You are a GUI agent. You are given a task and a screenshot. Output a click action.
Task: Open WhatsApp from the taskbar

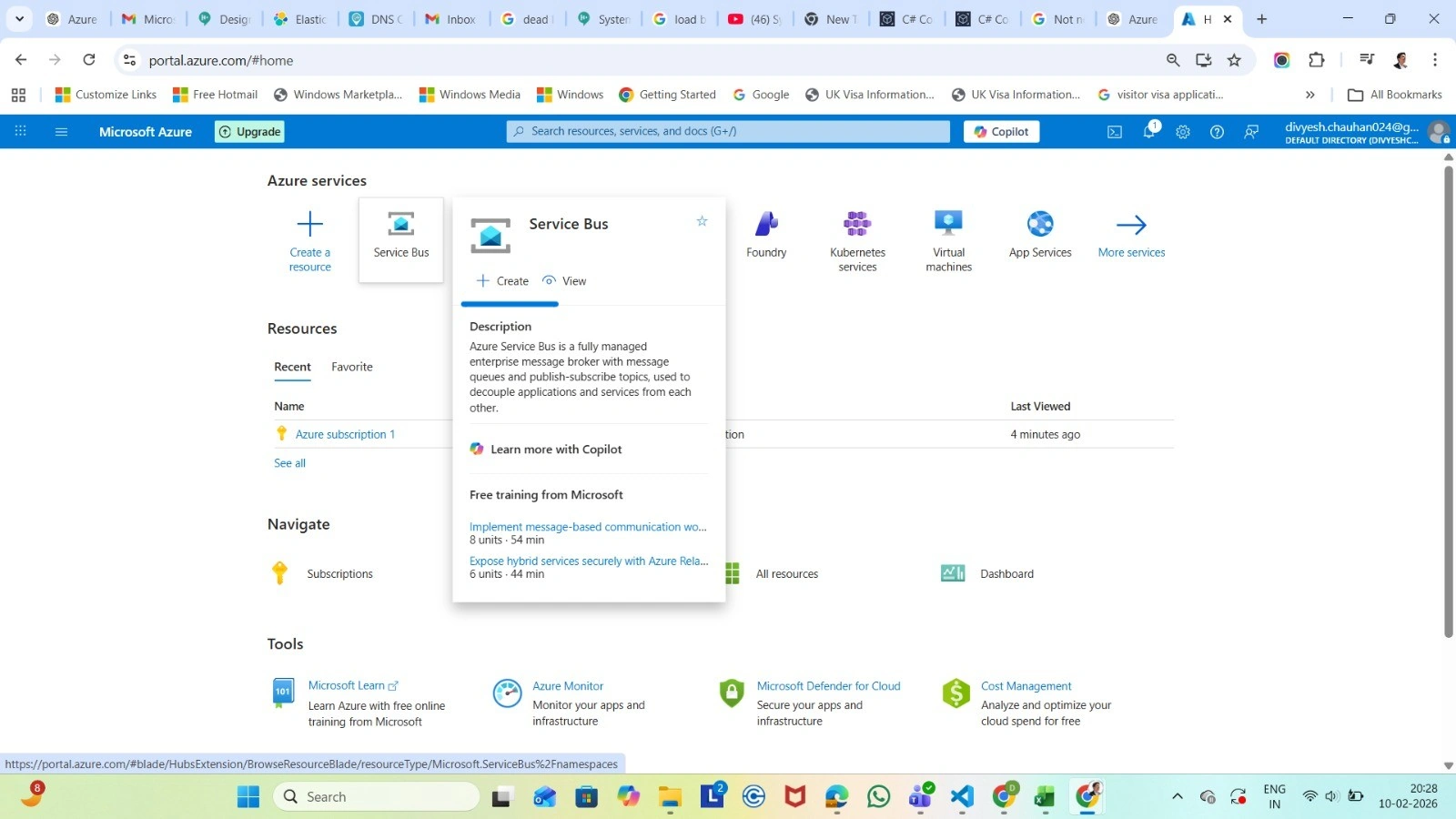[x=878, y=797]
